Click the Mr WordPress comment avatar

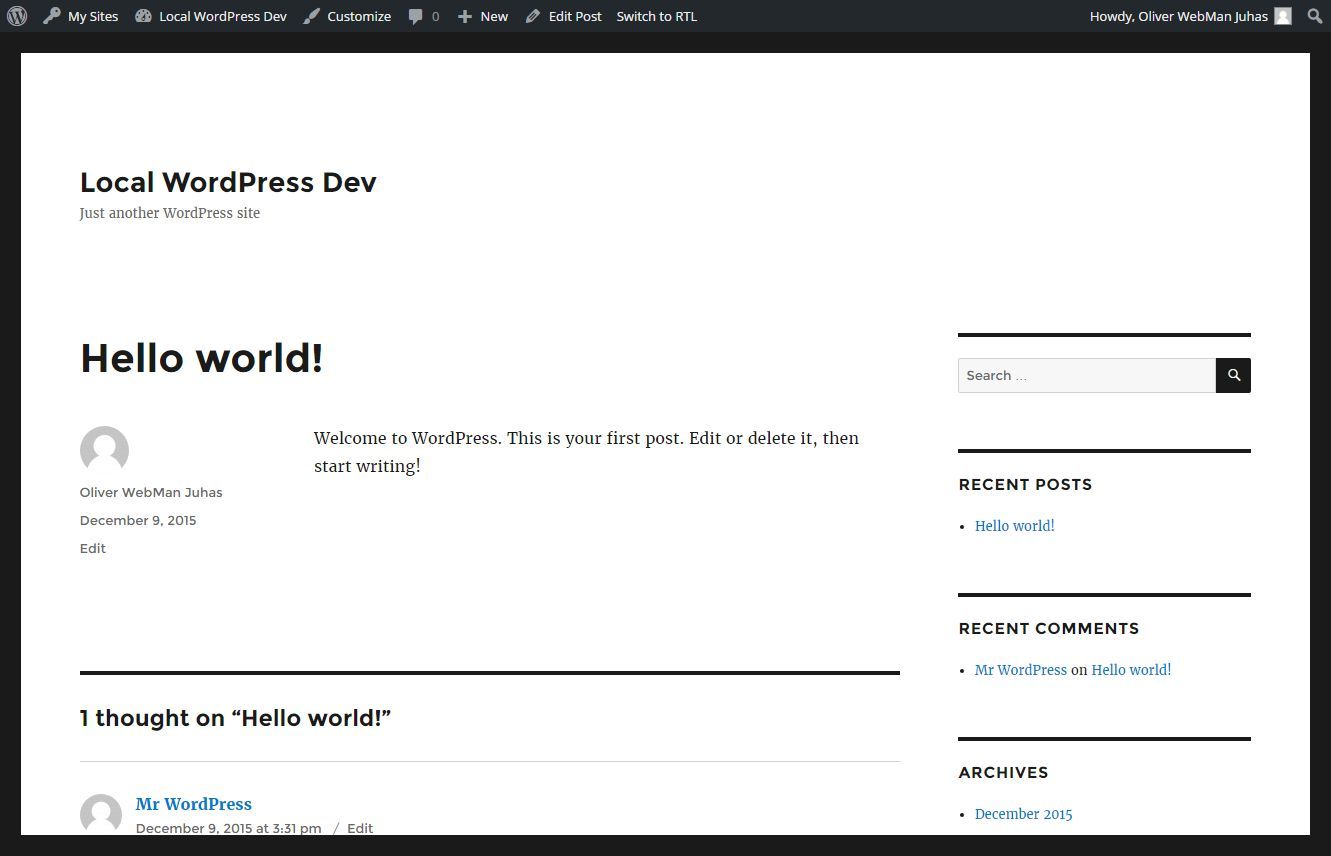101,815
